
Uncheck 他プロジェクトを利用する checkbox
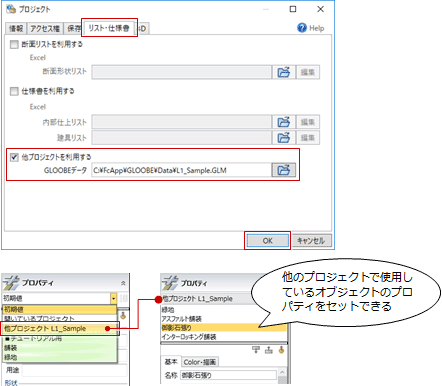point(14,157)
